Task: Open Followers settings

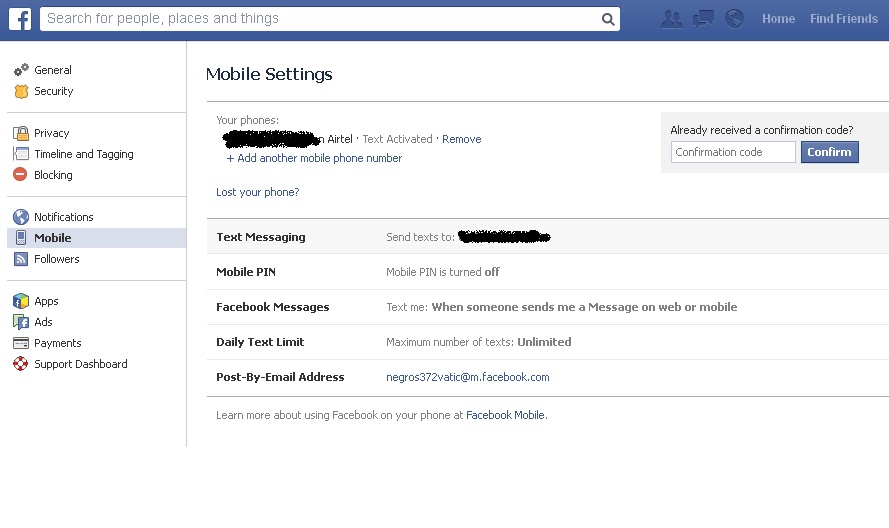Action: click(x=57, y=259)
